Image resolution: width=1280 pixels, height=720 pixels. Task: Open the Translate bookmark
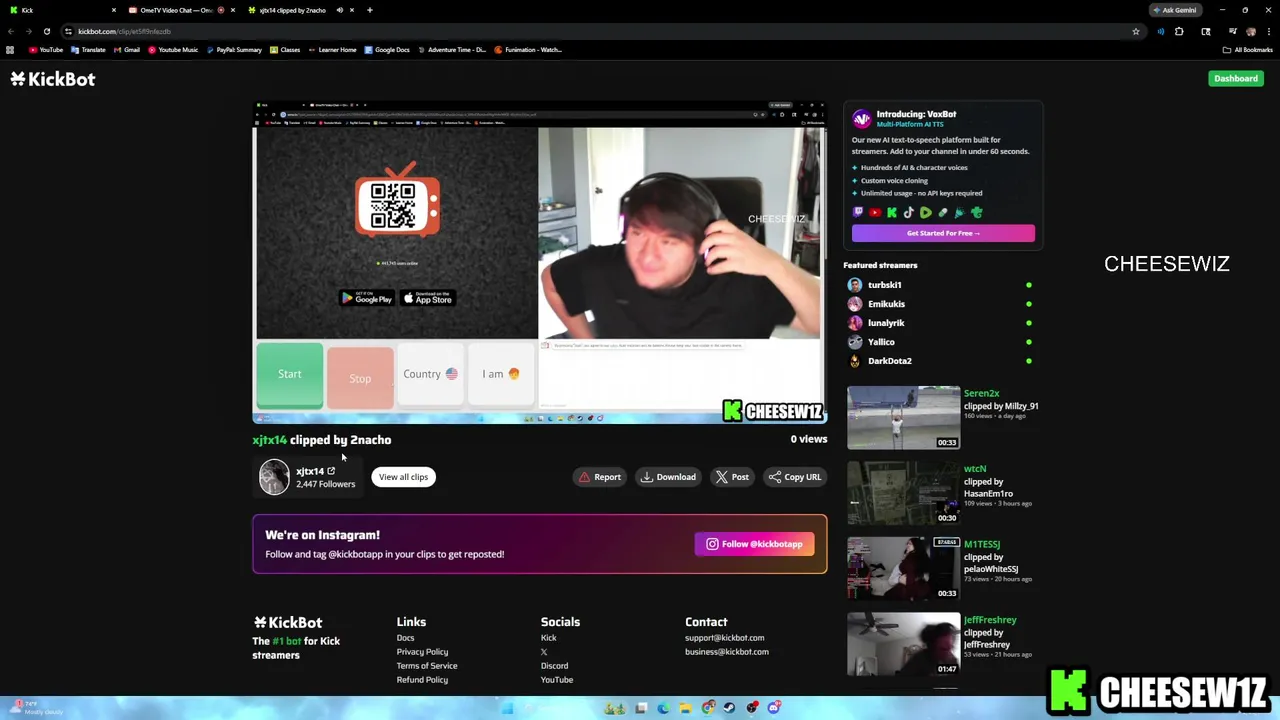coord(89,49)
